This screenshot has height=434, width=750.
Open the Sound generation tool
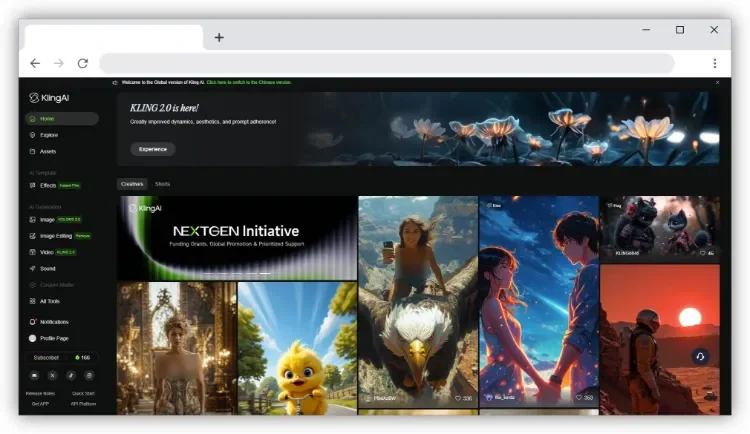click(48, 268)
